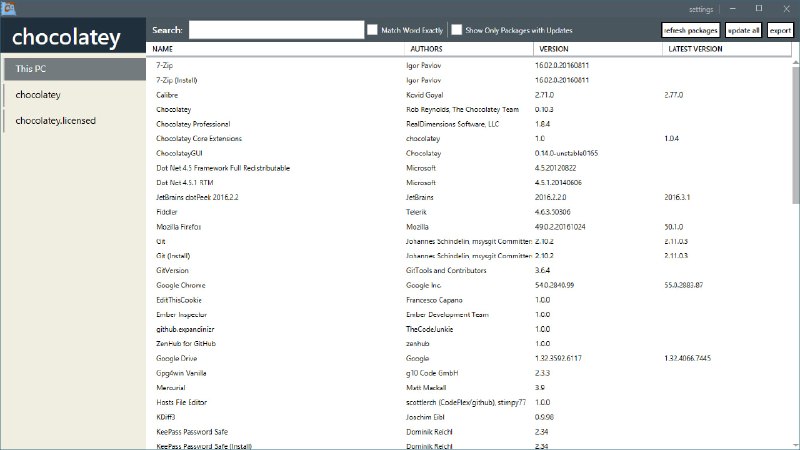Sort by the NAME column header
Screen dimensions: 800x450
point(163,48)
